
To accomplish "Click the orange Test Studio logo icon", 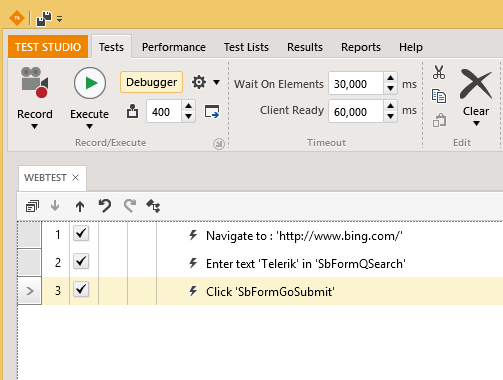I will point(17,18).
